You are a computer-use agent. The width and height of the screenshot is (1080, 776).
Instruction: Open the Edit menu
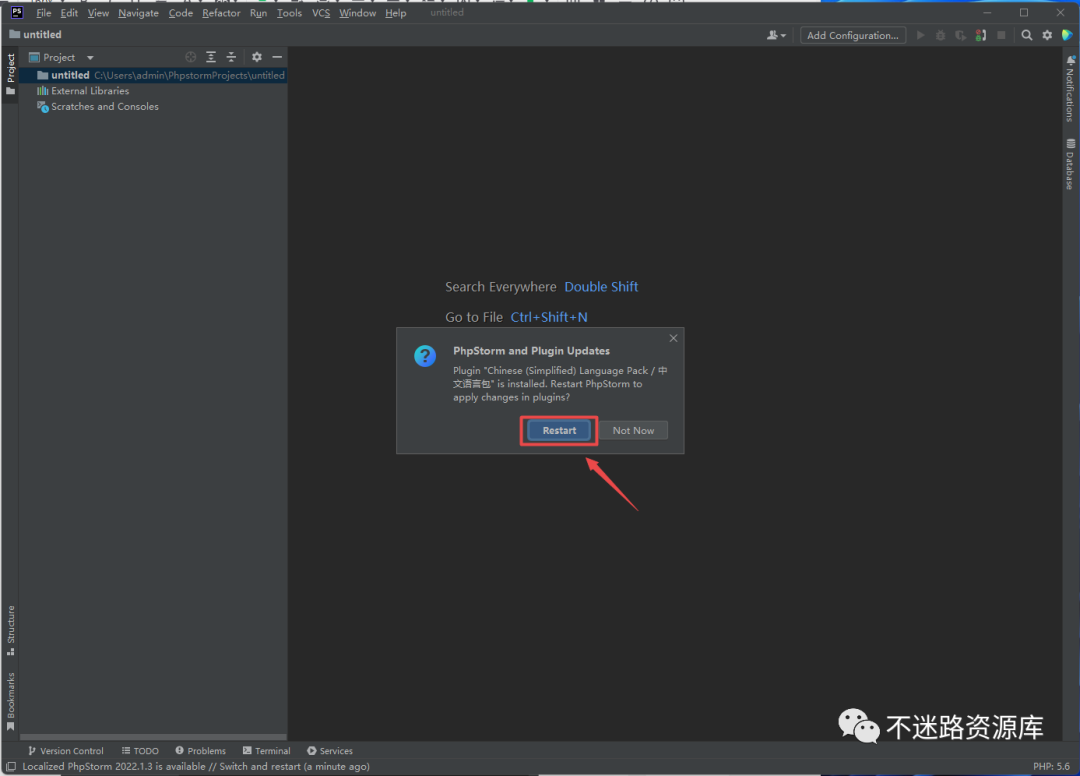click(69, 13)
